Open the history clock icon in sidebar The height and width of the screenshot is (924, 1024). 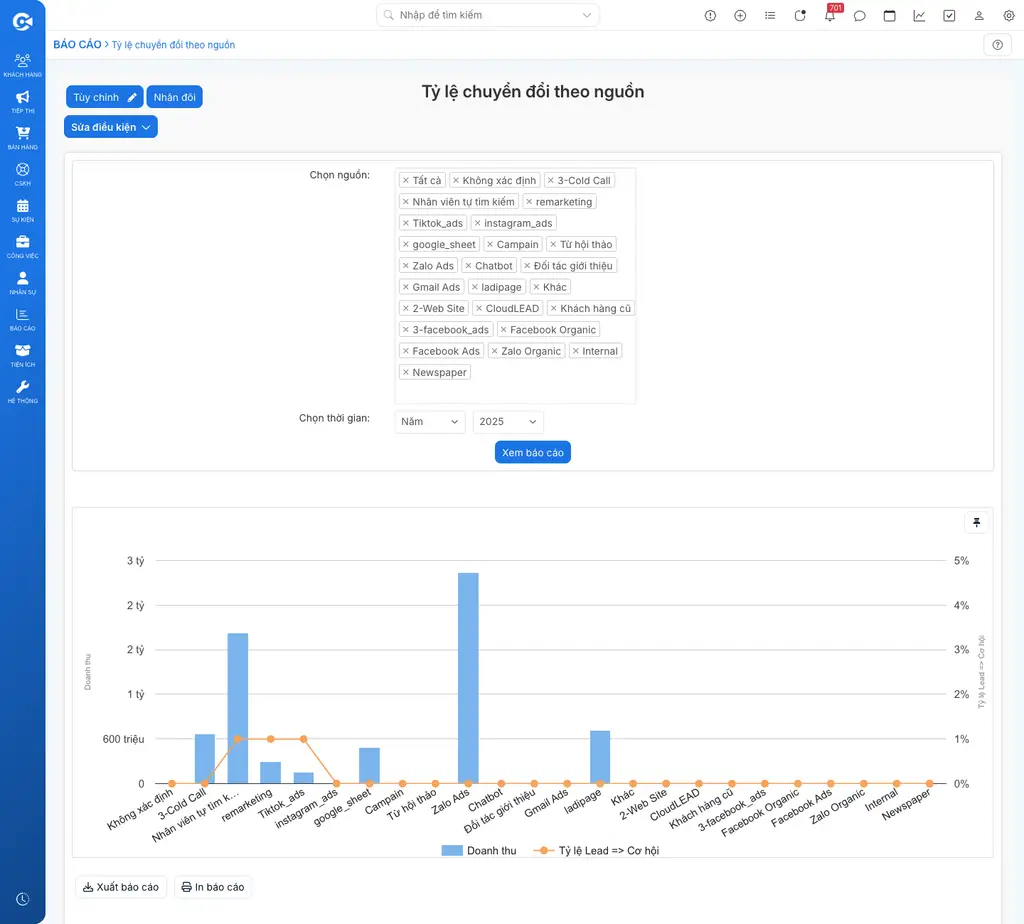[x=22, y=899]
